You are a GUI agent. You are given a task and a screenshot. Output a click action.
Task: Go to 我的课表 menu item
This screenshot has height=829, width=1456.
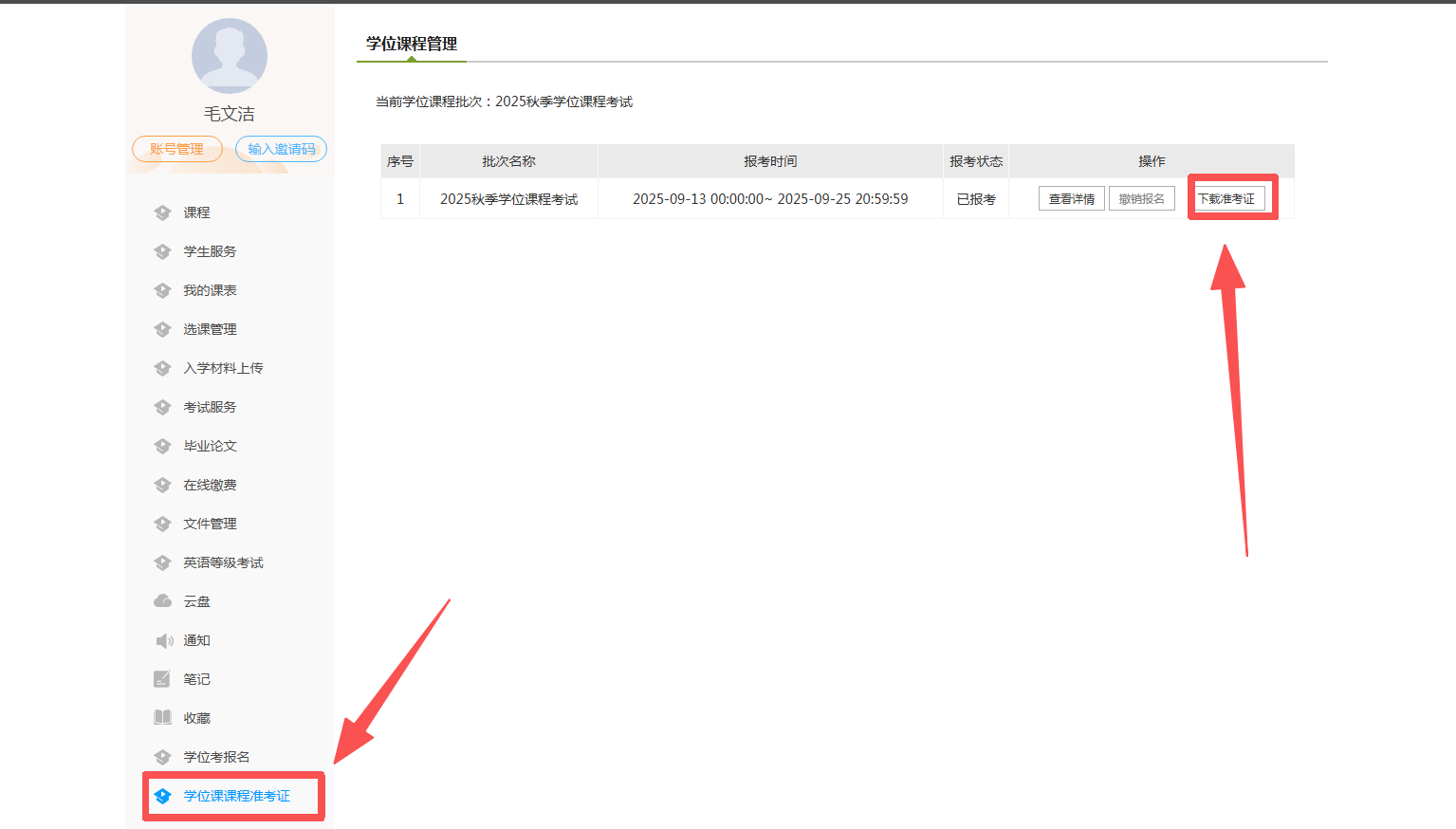pos(210,290)
